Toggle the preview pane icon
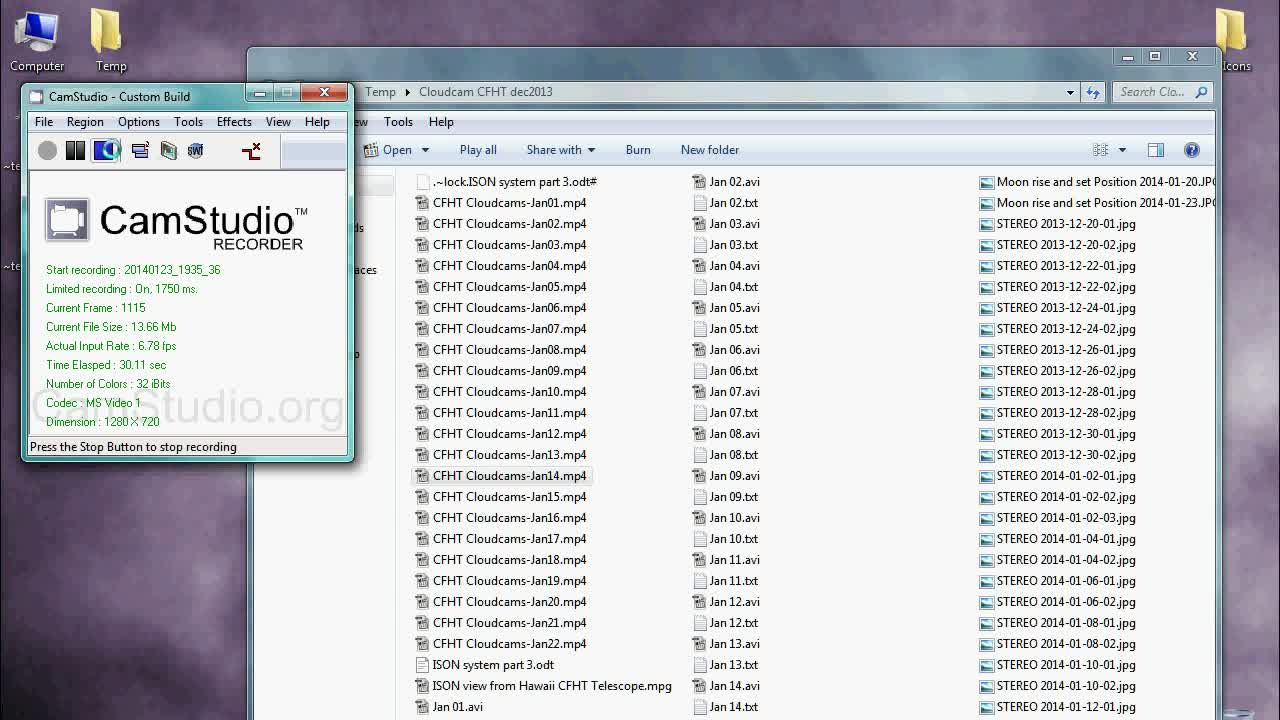Viewport: 1280px width, 720px height. click(1156, 150)
